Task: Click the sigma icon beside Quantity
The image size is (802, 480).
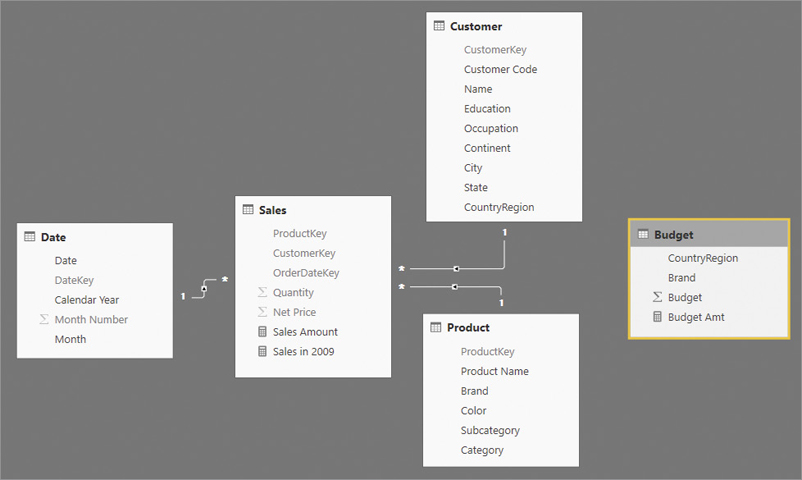Action: pos(262,292)
